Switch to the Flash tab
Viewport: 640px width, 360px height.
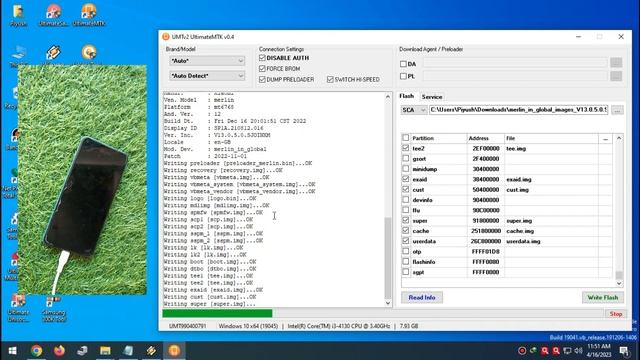tap(407, 96)
